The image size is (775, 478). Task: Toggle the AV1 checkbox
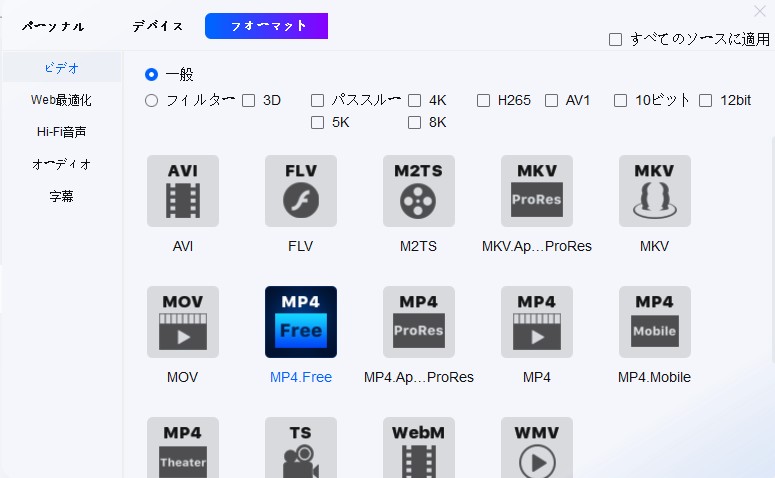coord(551,101)
